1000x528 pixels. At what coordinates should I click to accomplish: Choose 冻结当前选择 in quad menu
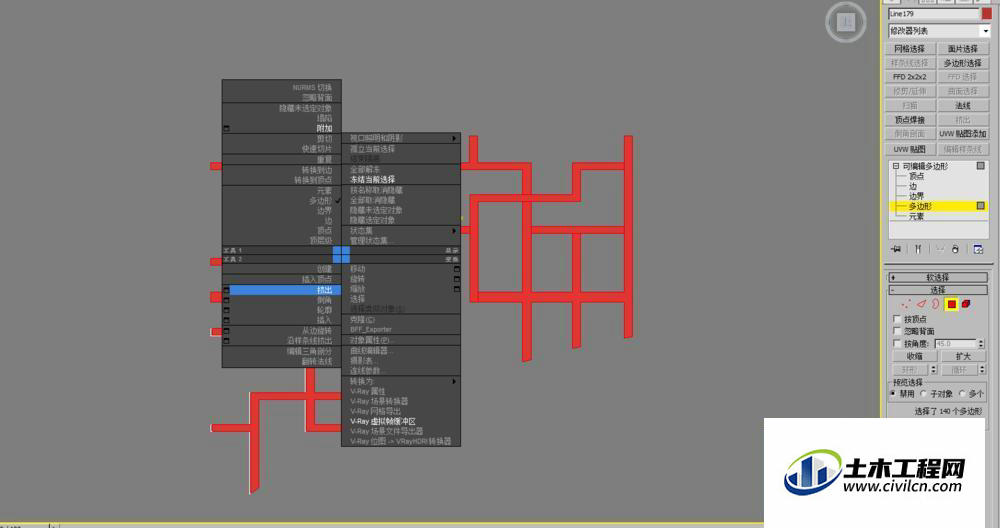pyautogui.click(x=372, y=180)
